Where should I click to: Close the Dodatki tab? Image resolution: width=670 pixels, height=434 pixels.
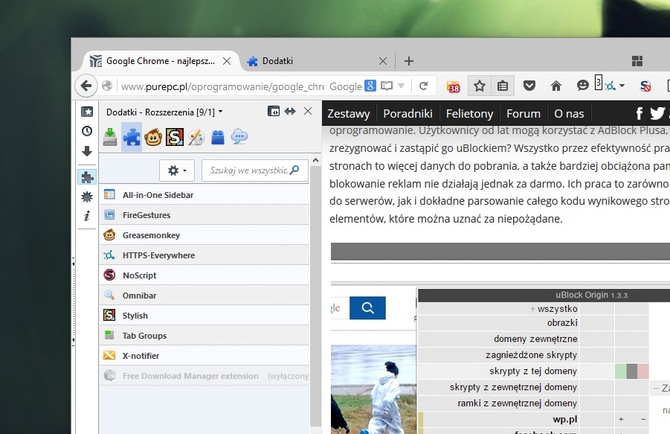[383, 61]
